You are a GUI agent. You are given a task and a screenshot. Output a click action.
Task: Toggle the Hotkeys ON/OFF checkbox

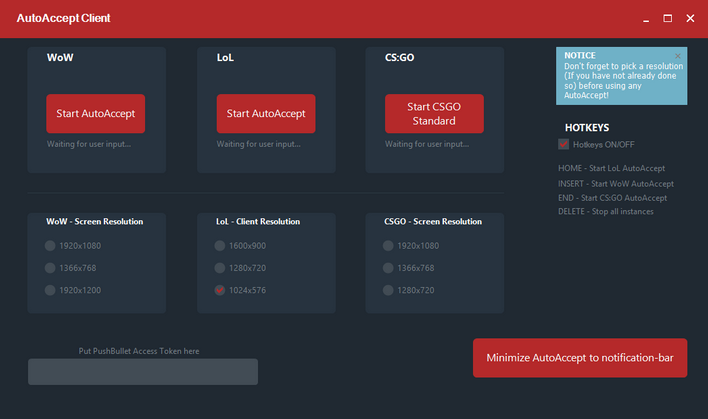coord(564,145)
